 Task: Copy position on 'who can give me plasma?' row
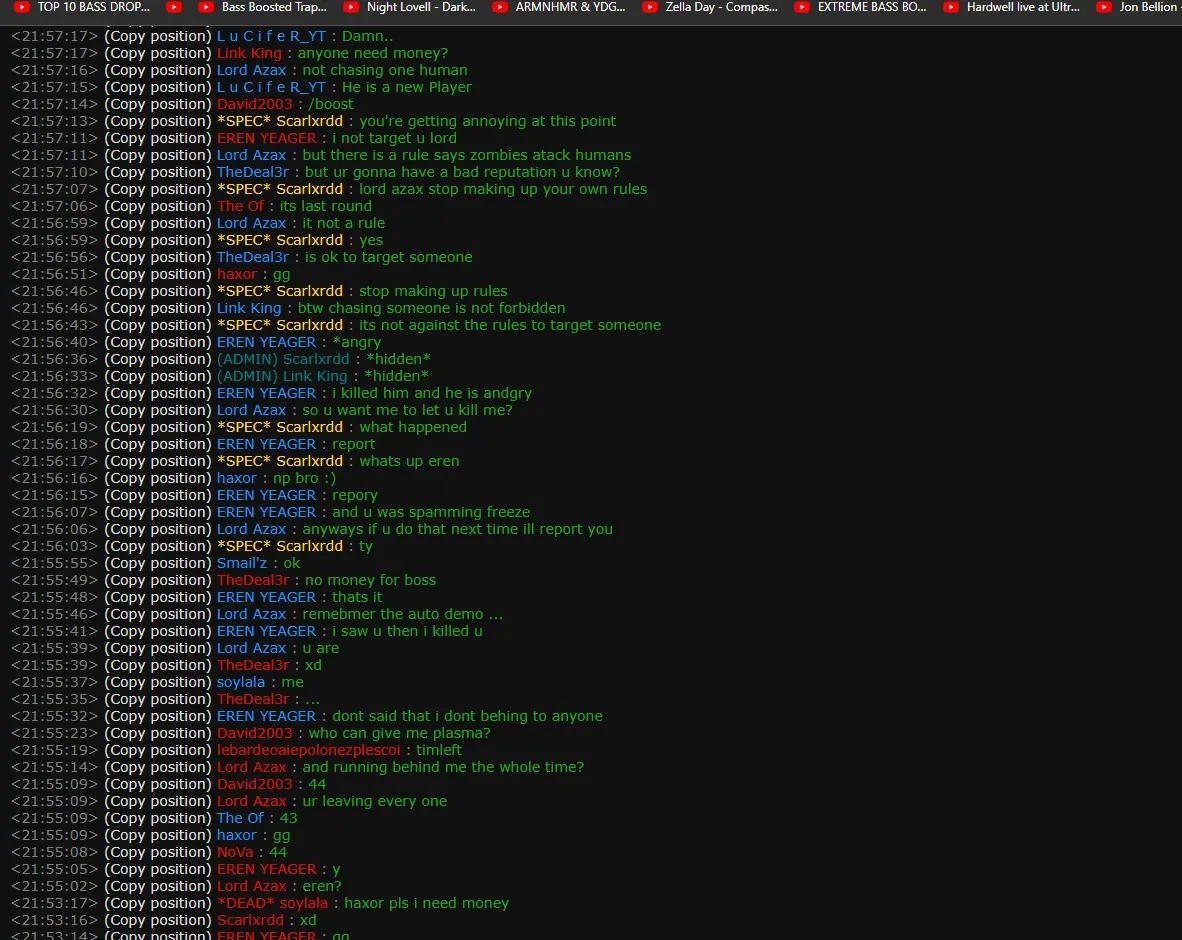[158, 733]
